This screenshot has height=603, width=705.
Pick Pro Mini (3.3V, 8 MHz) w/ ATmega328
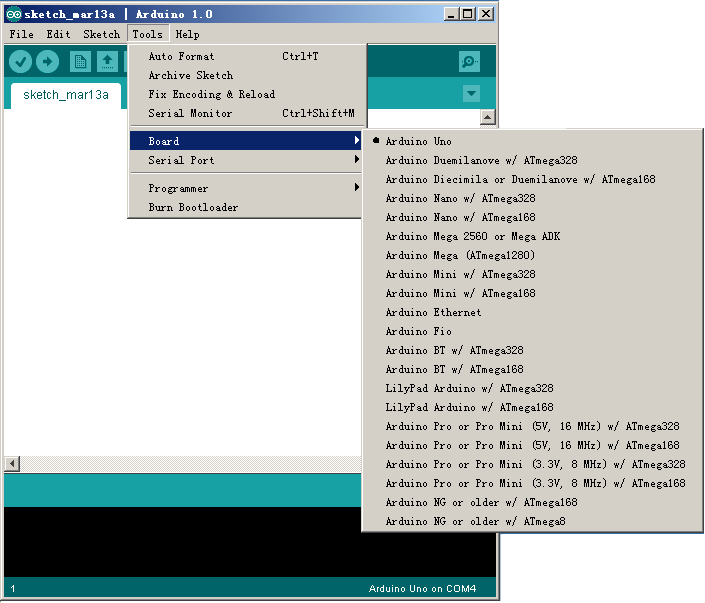pos(532,464)
